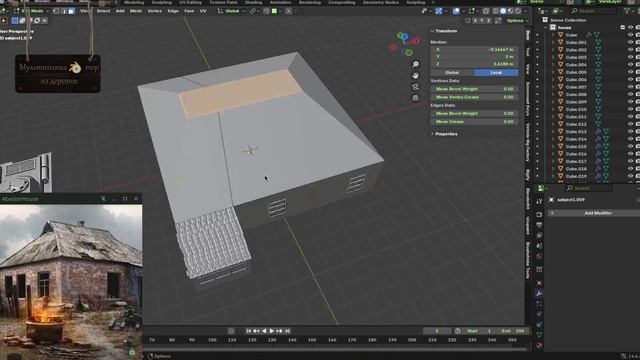Image resolution: width=640 pixels, height=360 pixels.
Task: Open Physics properties tab icon
Action: tap(539, 314)
